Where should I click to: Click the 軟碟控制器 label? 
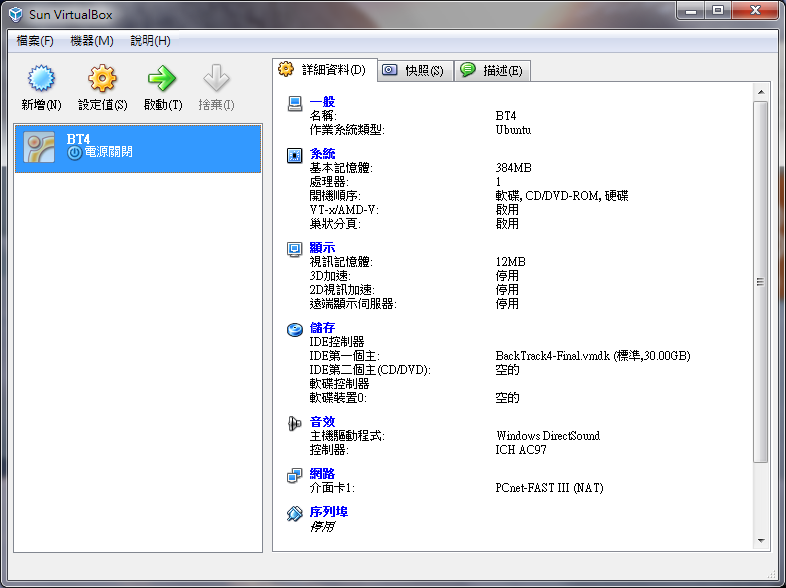pyautogui.click(x=339, y=384)
